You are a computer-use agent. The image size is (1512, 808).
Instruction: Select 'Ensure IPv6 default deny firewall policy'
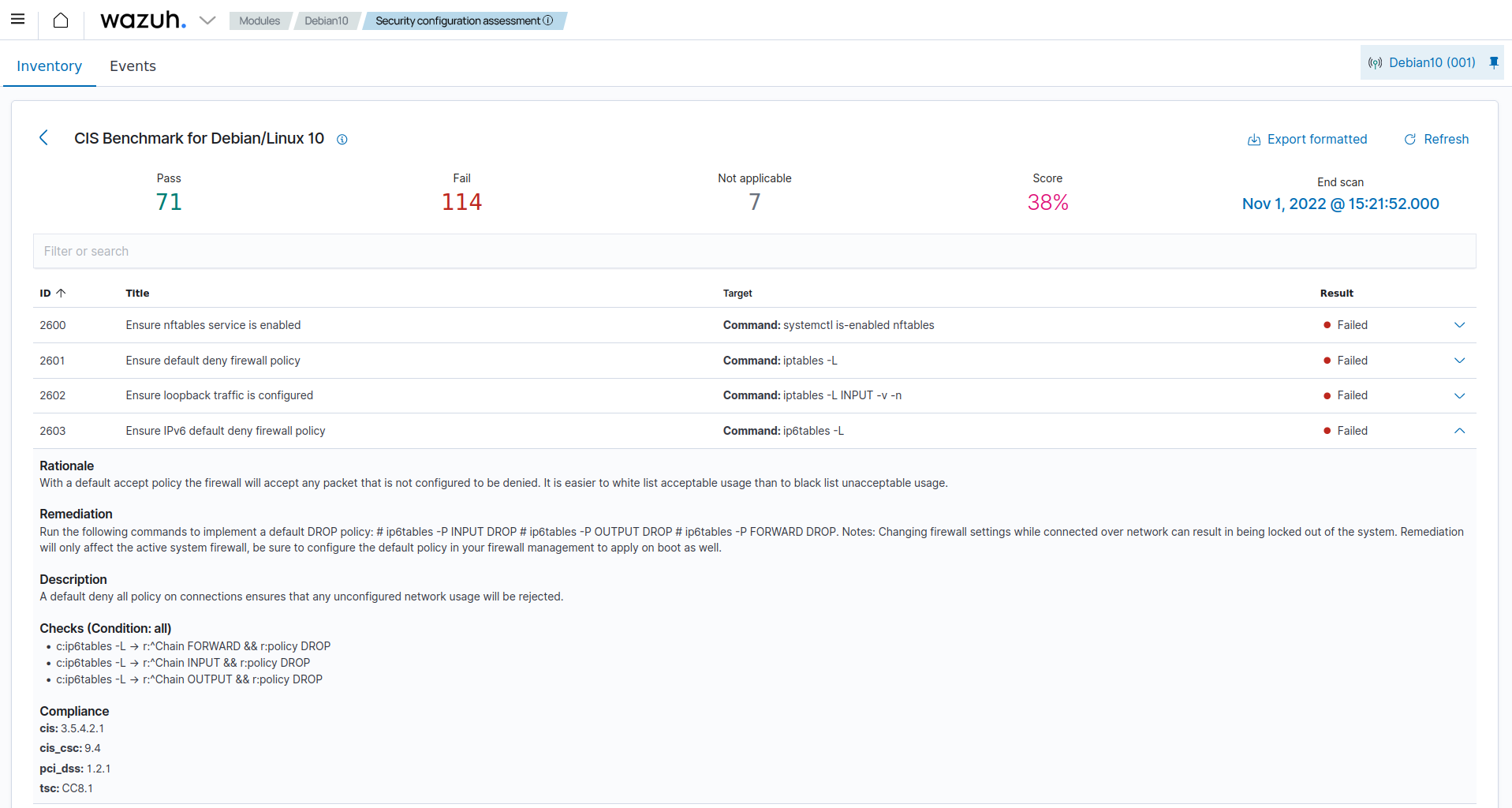226,431
